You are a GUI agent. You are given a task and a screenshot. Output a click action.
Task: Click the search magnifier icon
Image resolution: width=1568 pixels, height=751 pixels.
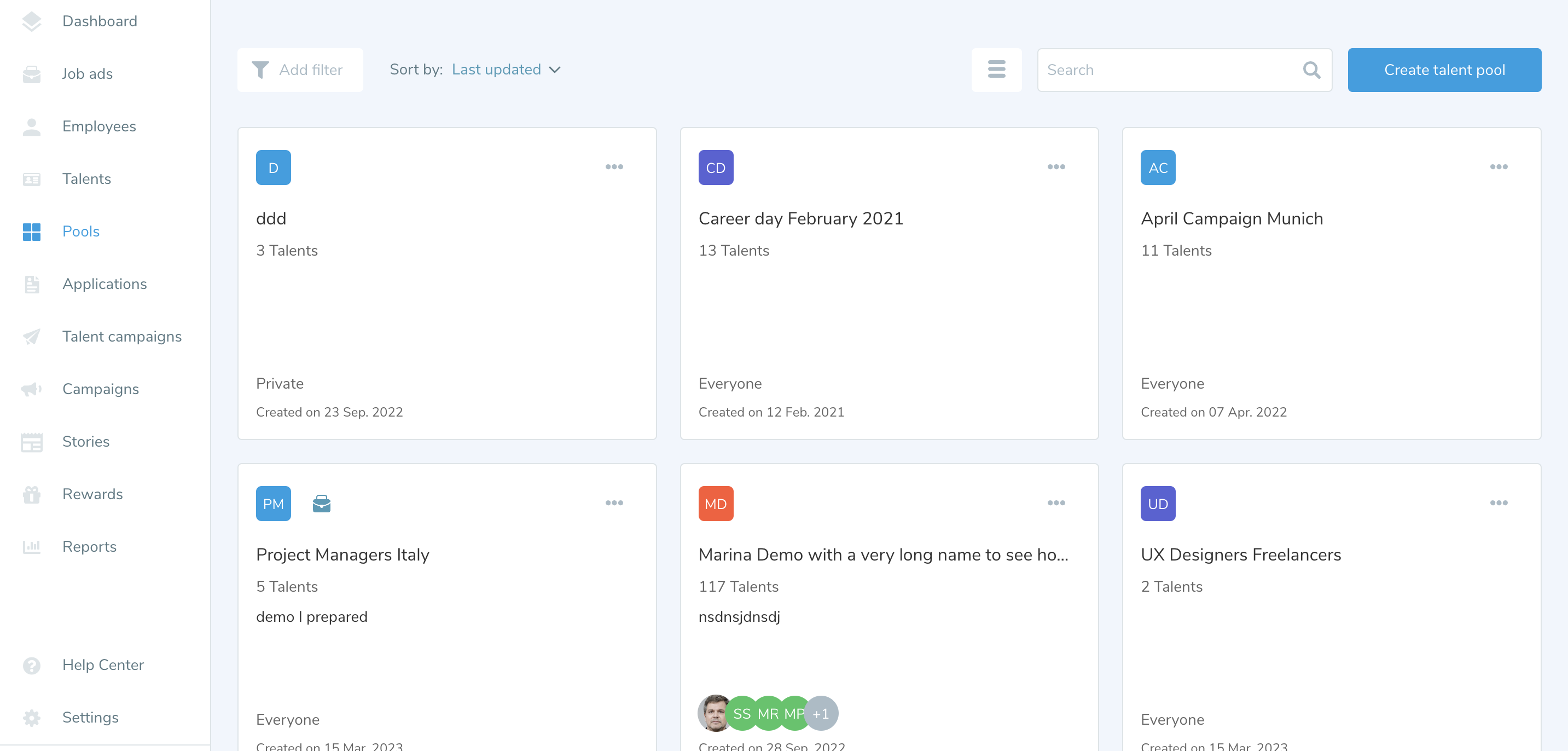coord(1311,70)
